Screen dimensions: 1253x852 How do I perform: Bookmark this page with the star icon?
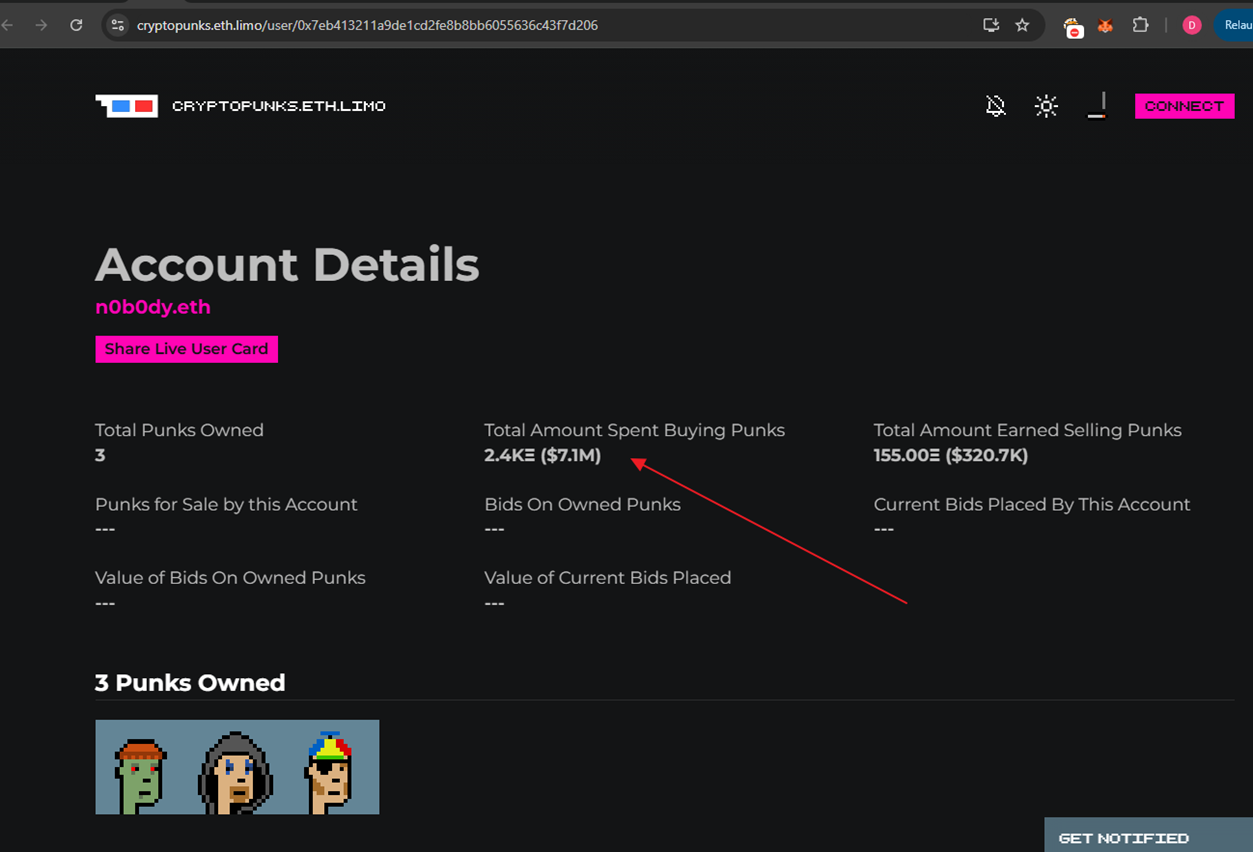pyautogui.click(x=1022, y=26)
